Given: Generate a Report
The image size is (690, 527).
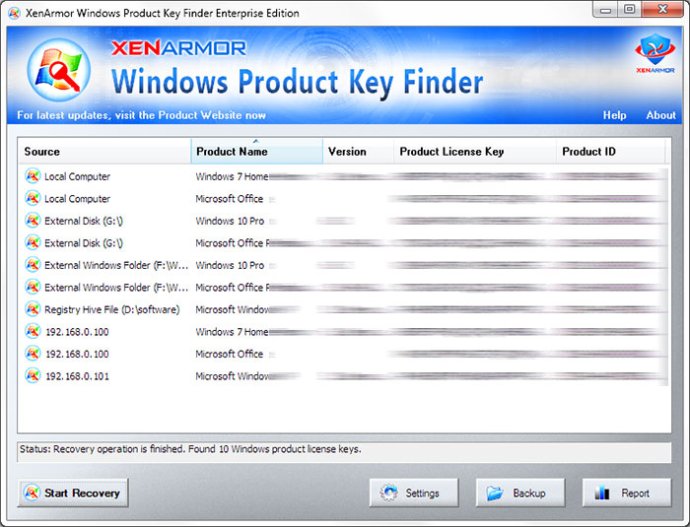Looking at the screenshot, I should click(627, 493).
